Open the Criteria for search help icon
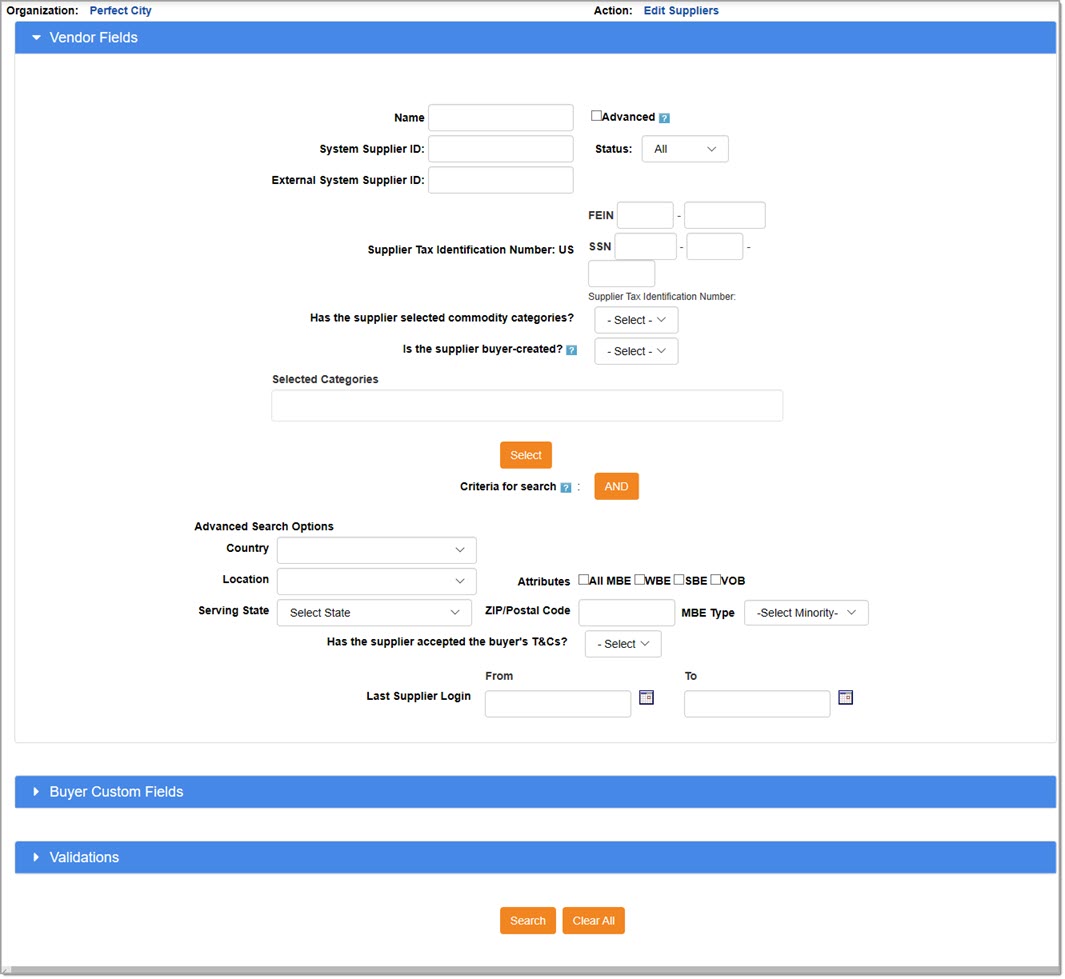The width and height of the screenshot is (1065, 979). tap(567, 487)
